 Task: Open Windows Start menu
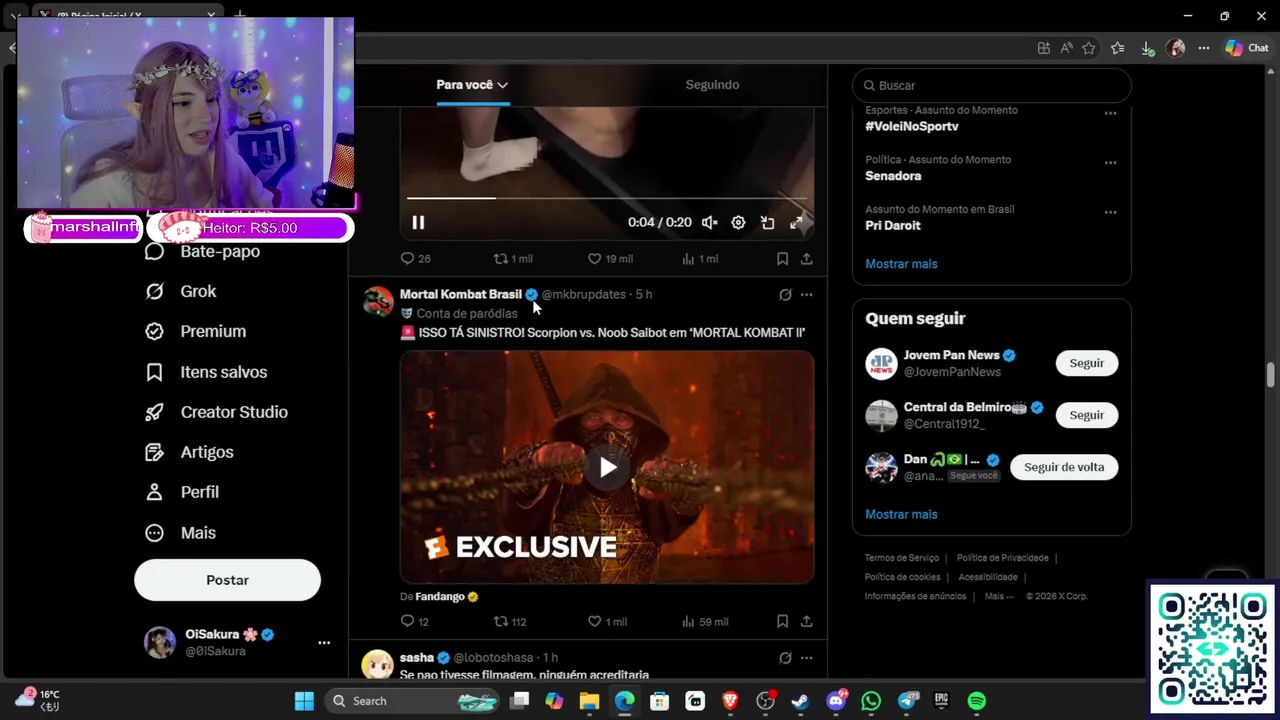point(304,701)
